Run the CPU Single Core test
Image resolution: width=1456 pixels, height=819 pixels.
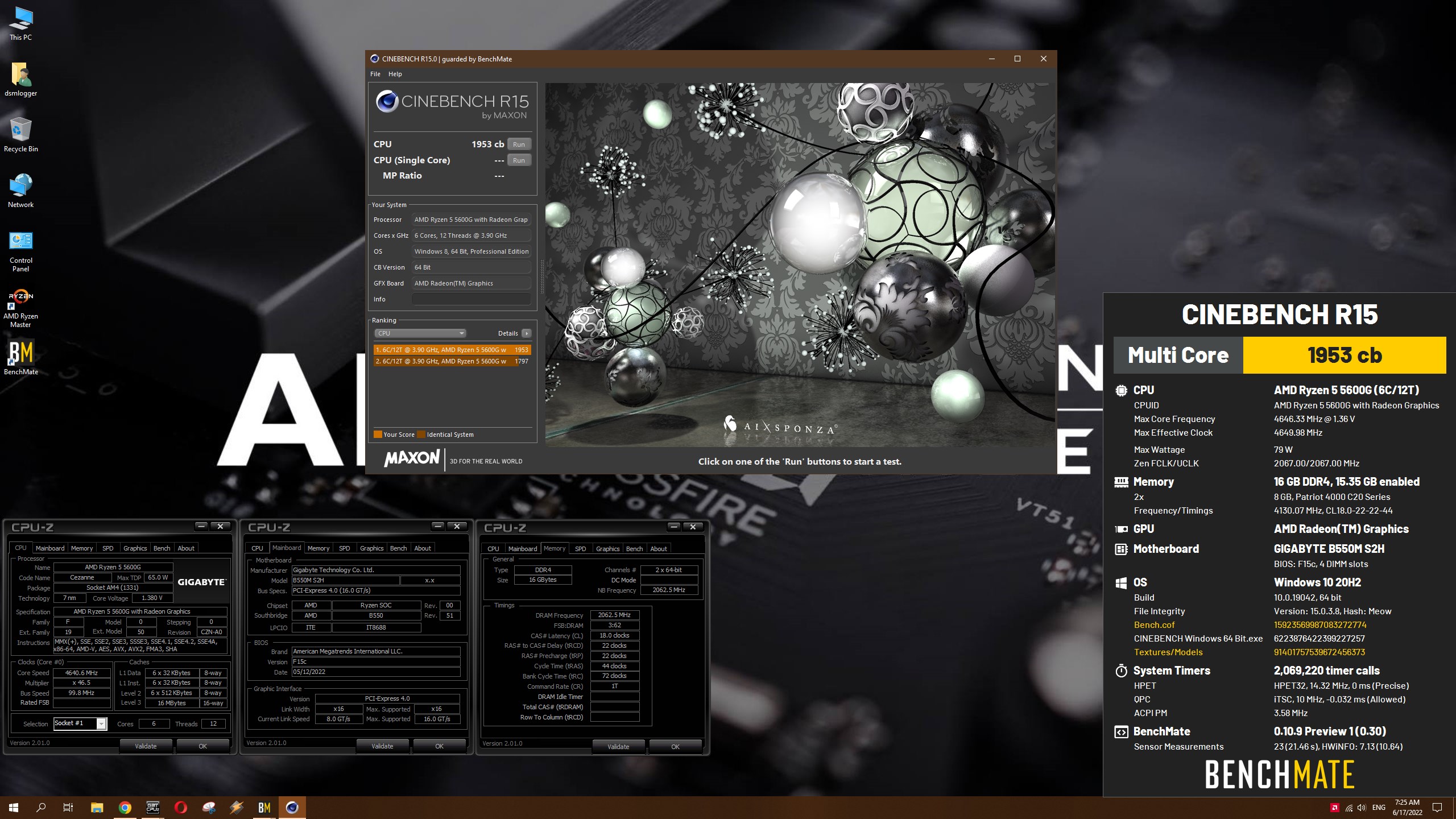[519, 160]
